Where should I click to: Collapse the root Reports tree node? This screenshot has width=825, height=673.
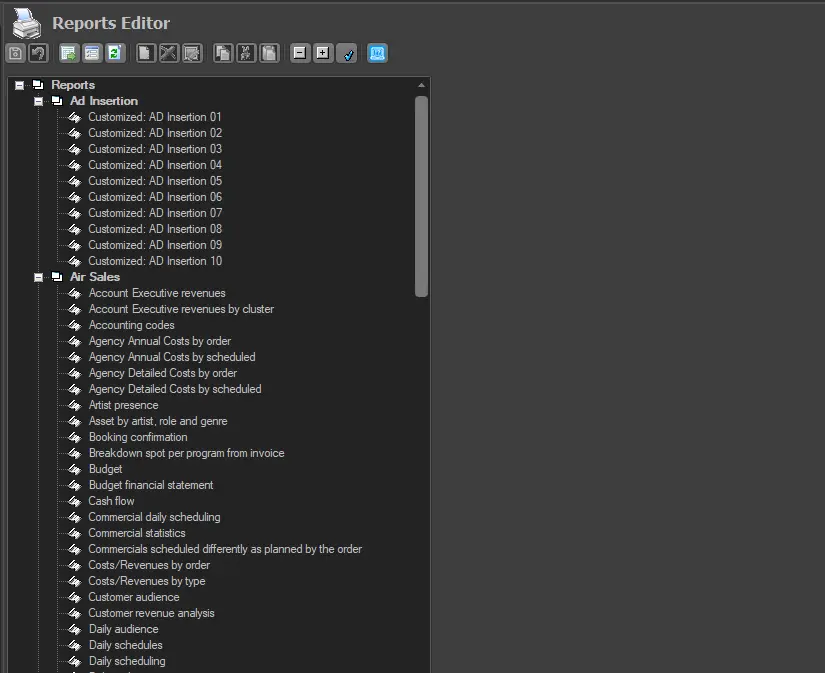coord(20,85)
